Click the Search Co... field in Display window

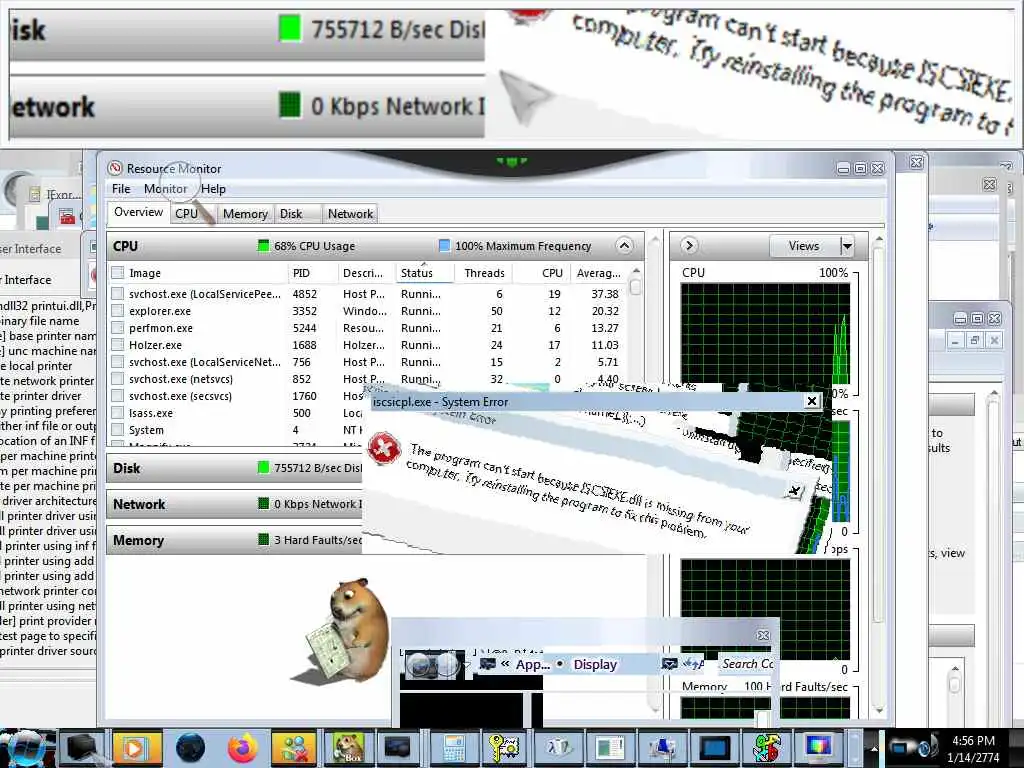click(x=746, y=664)
